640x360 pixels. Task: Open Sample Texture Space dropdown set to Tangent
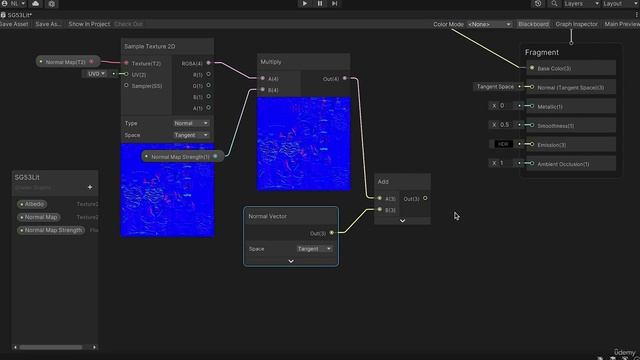click(x=191, y=135)
